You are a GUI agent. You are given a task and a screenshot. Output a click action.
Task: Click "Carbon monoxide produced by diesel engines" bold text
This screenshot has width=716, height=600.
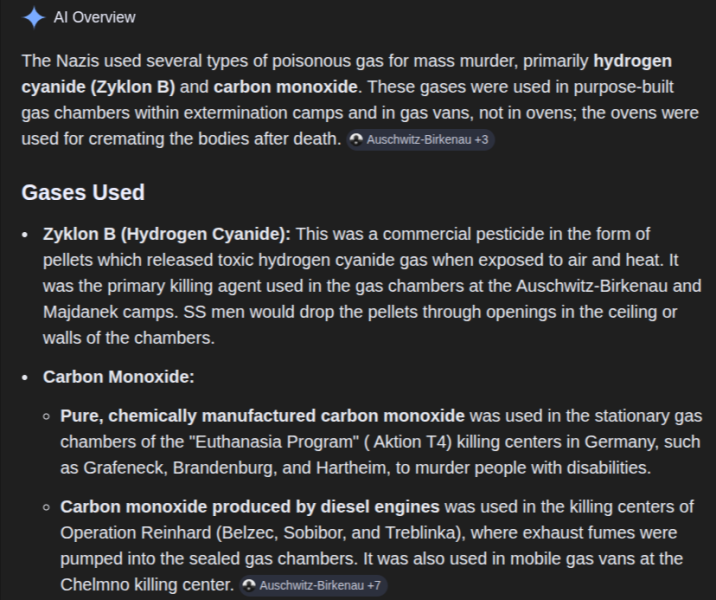[250, 506]
